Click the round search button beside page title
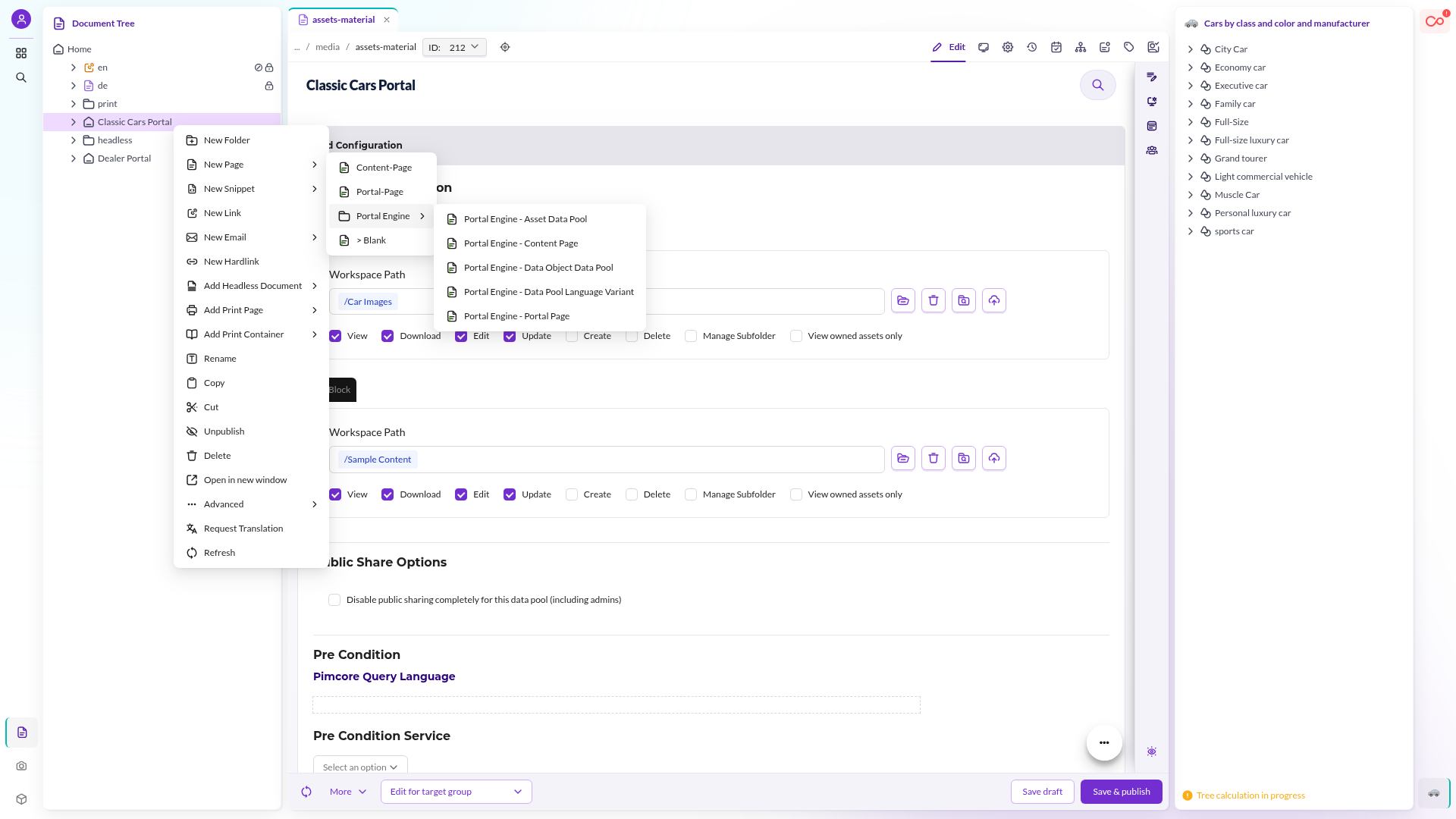This screenshot has width=1456, height=819. pos(1098,85)
